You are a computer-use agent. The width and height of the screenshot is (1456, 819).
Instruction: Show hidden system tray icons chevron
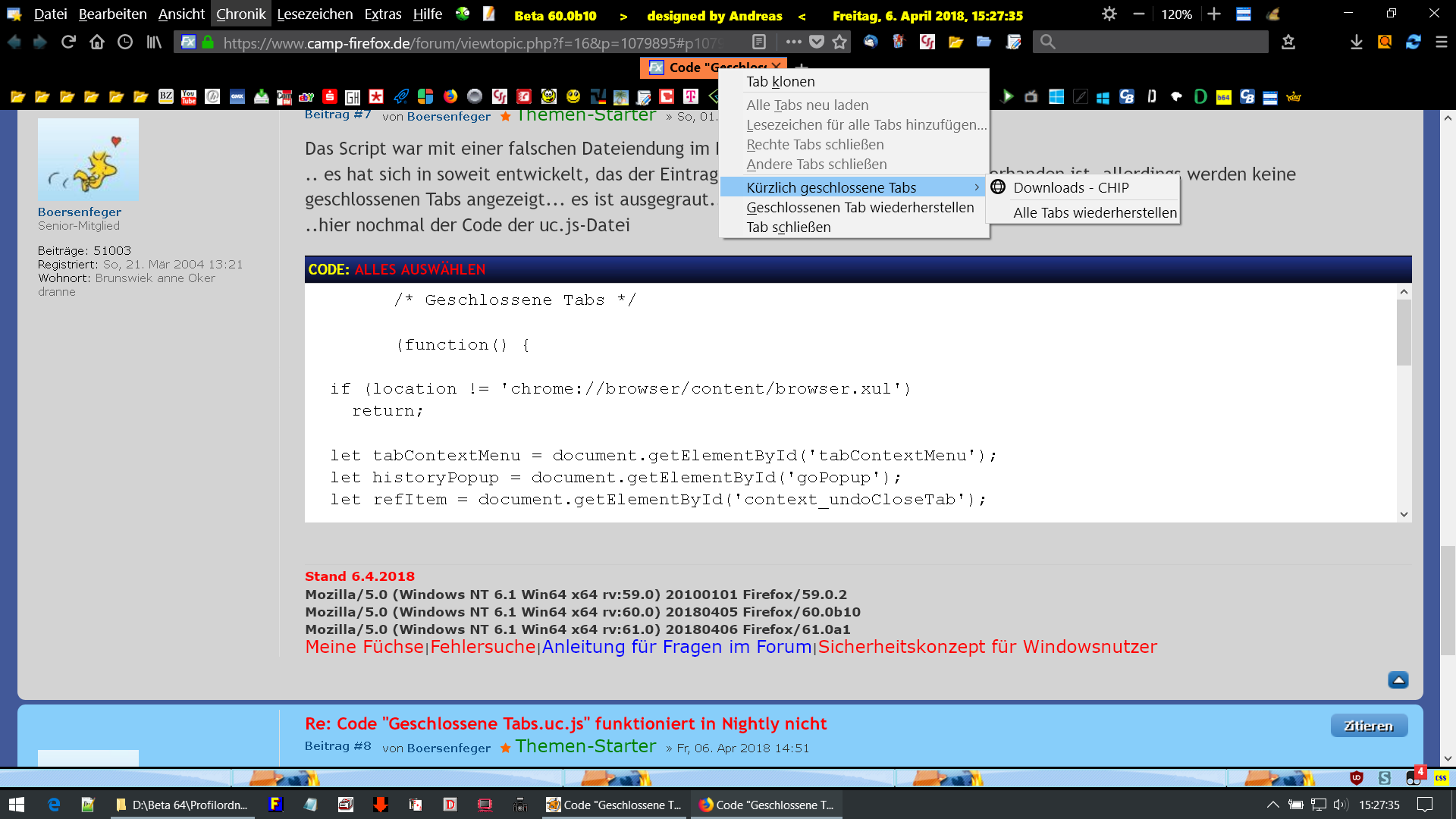click(1272, 805)
